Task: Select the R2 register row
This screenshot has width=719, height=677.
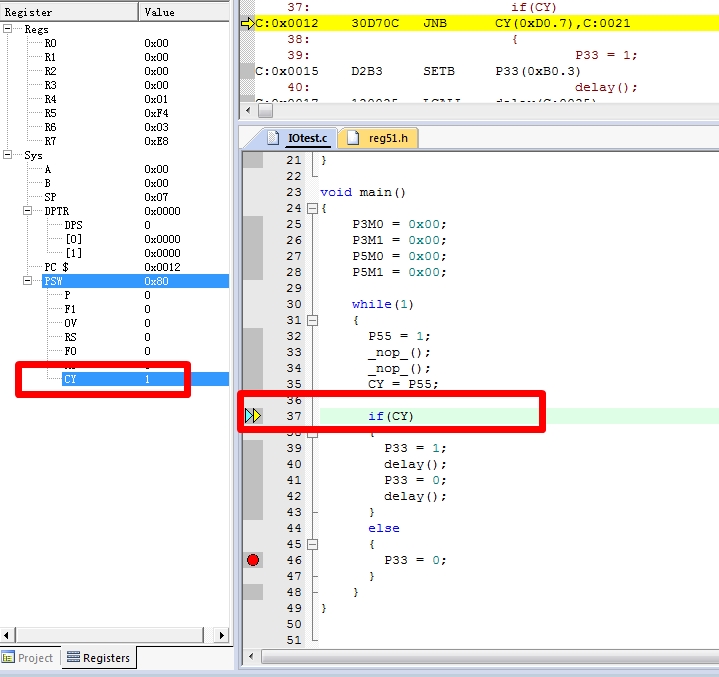Action: [x=135, y=71]
